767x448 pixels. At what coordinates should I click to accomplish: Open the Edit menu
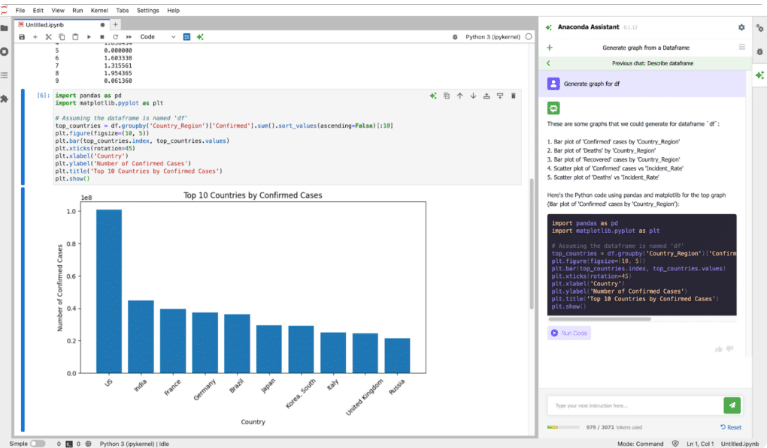pyautogui.click(x=38, y=10)
